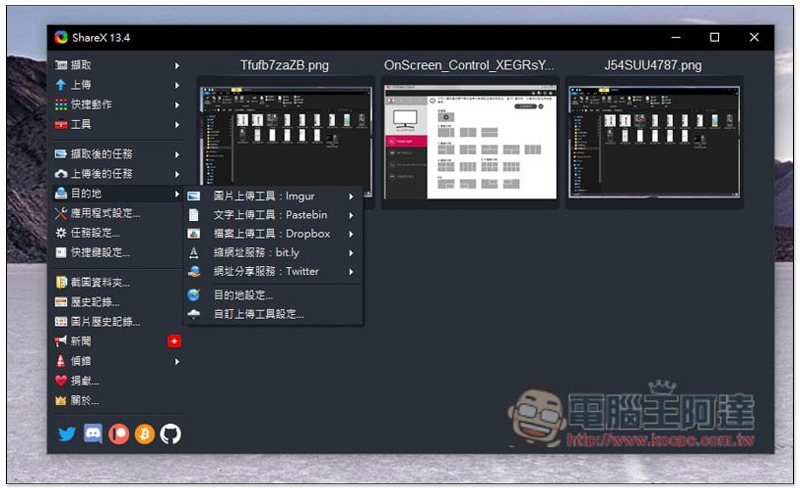Click the ShareX logo icon in title bar
Viewport: 800px width, 490px height.
click(61, 37)
